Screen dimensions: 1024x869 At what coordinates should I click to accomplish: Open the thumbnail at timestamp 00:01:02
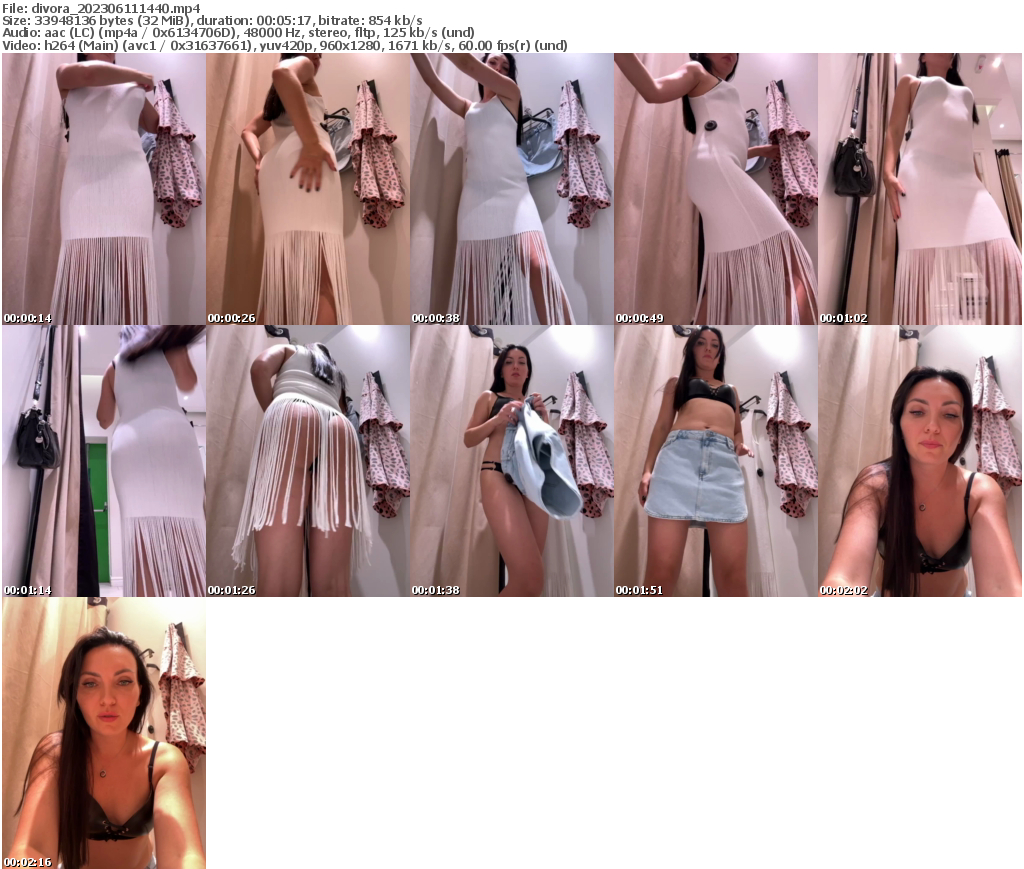[x=919, y=189]
